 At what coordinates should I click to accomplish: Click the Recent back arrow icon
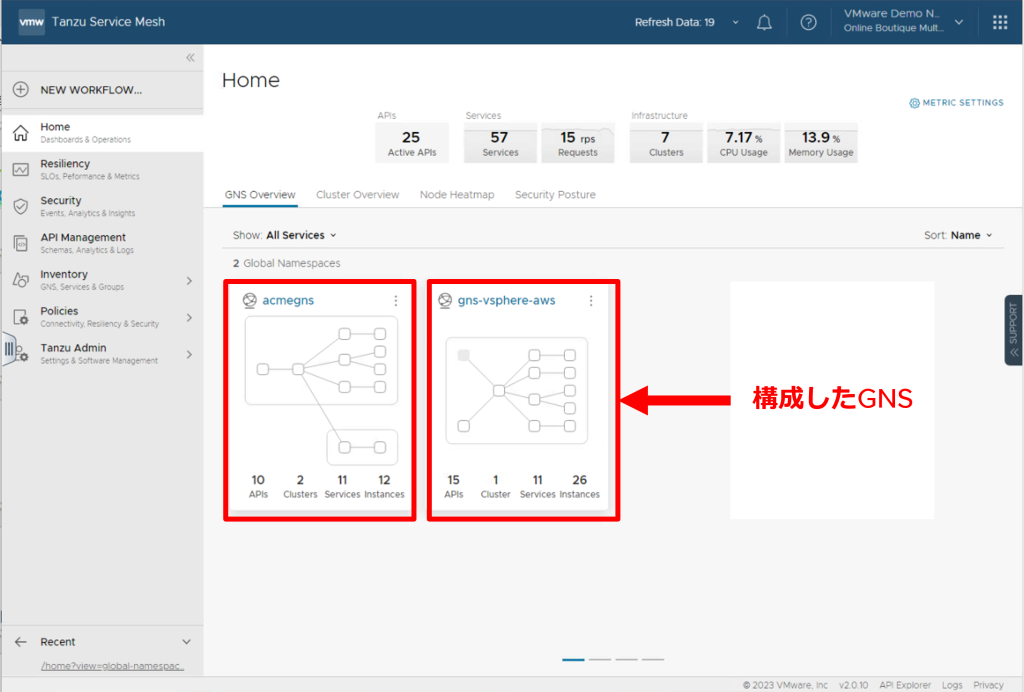click(21, 642)
